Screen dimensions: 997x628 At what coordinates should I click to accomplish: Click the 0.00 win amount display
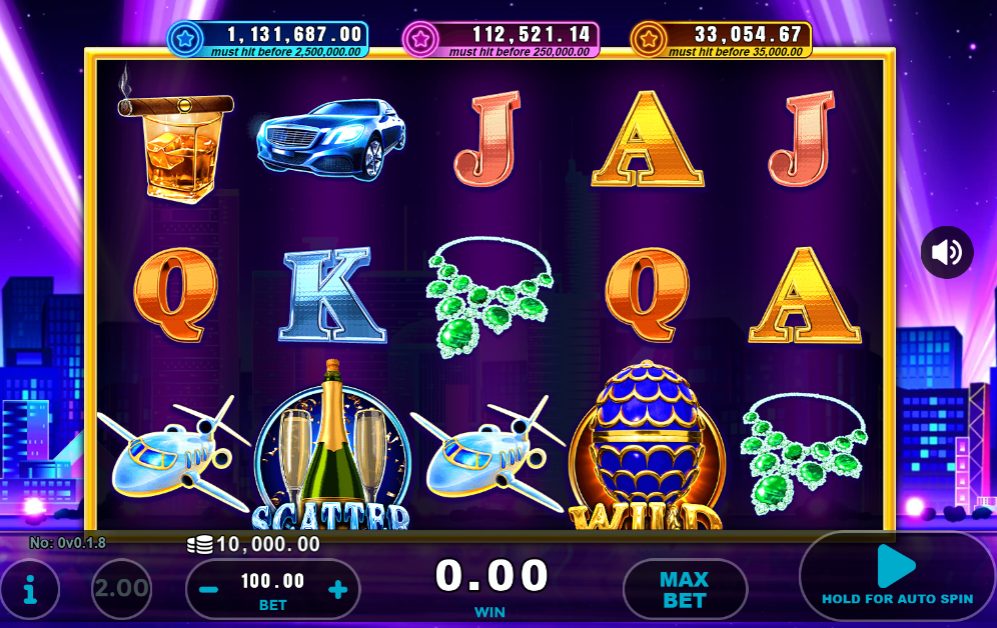(491, 575)
